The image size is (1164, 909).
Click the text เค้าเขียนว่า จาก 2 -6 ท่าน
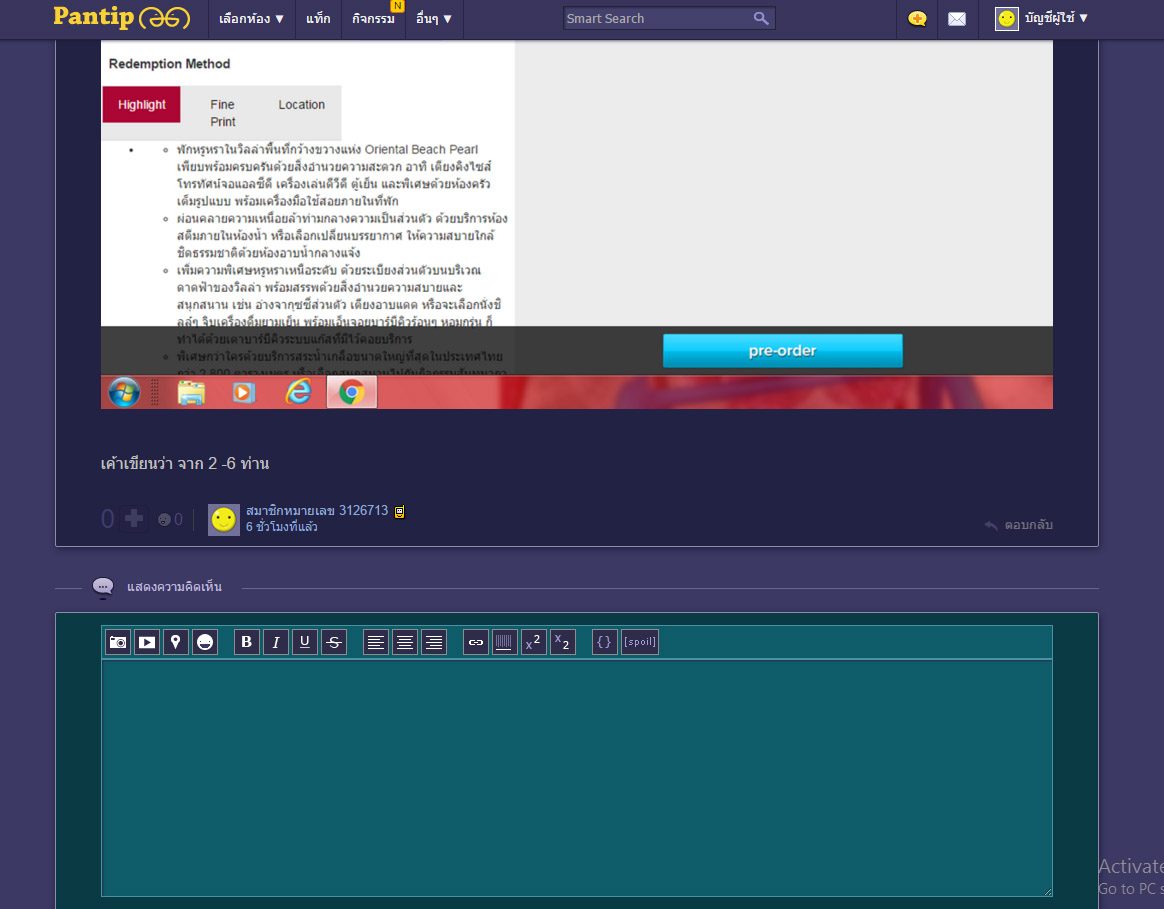(185, 463)
